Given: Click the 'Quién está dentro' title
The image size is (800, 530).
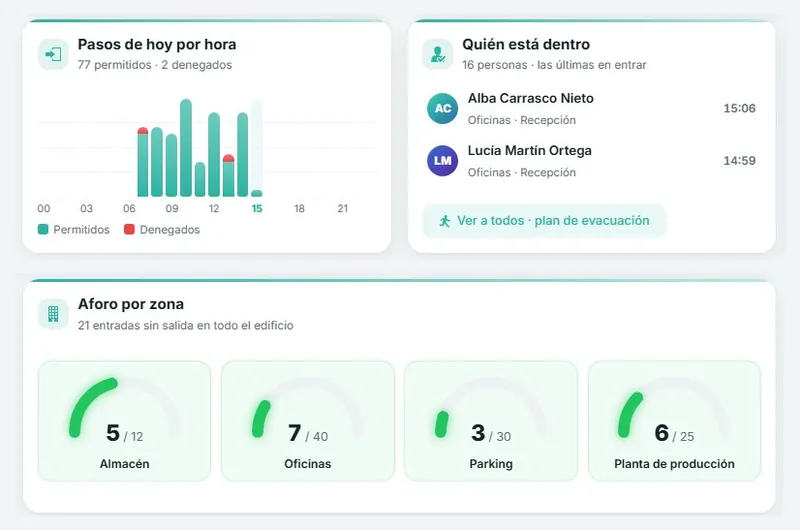Looking at the screenshot, I should 526,44.
